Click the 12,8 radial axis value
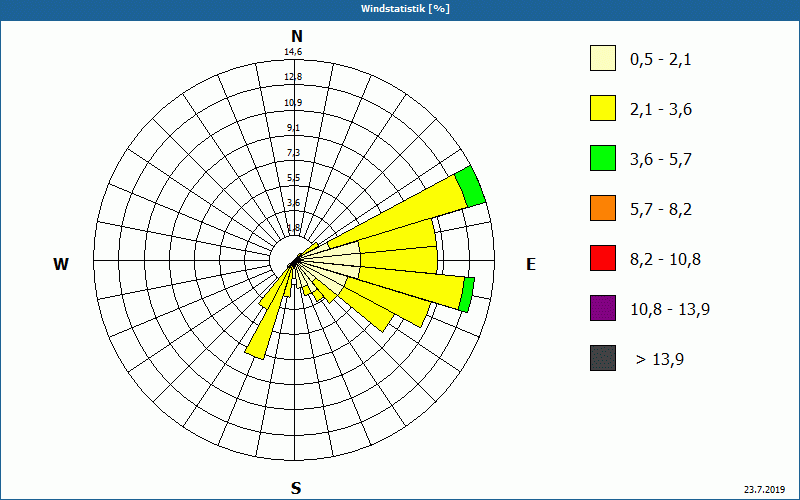Viewport: 800px width, 500px height. pyautogui.click(x=293, y=77)
